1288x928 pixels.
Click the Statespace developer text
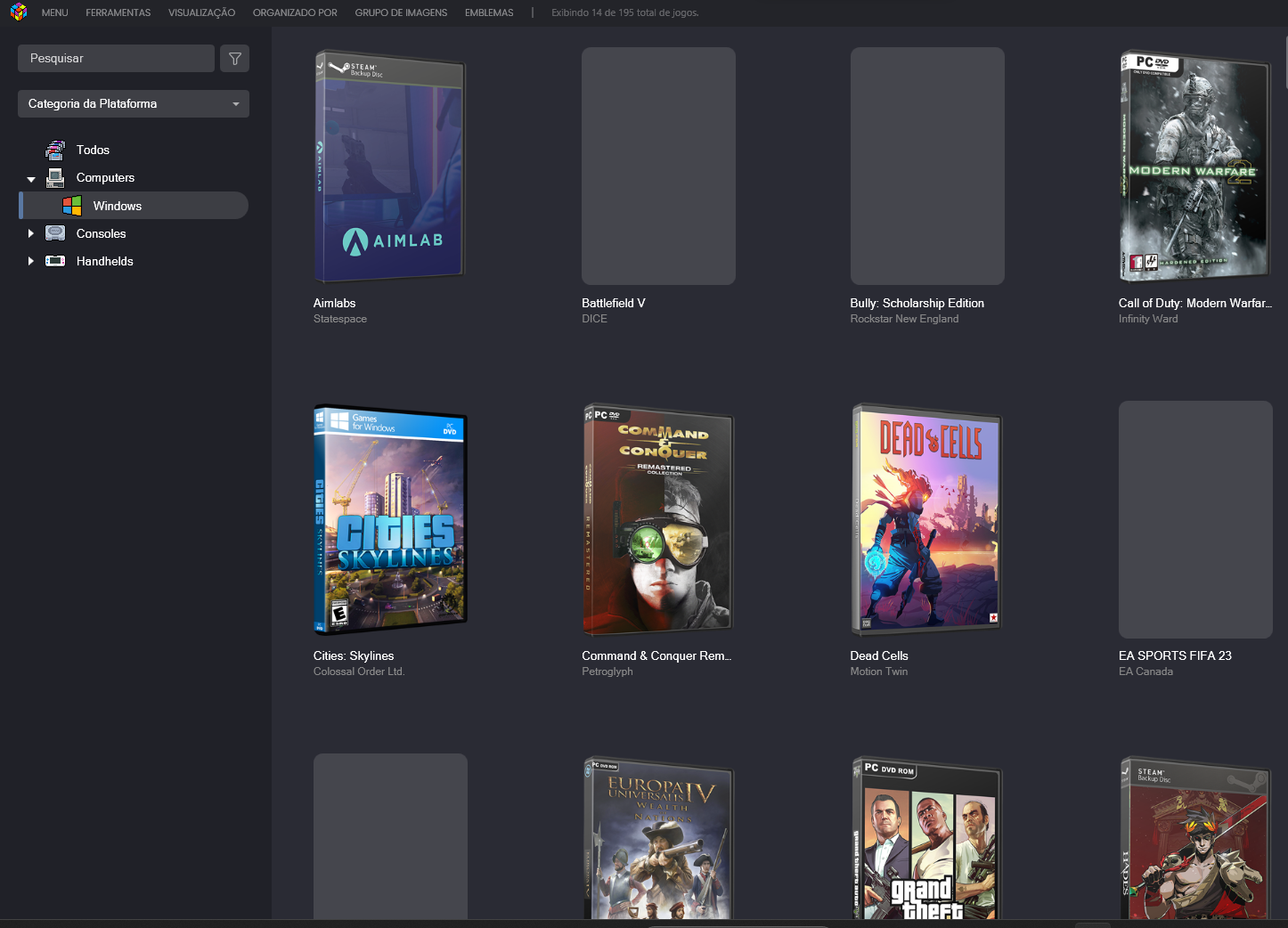coord(340,319)
